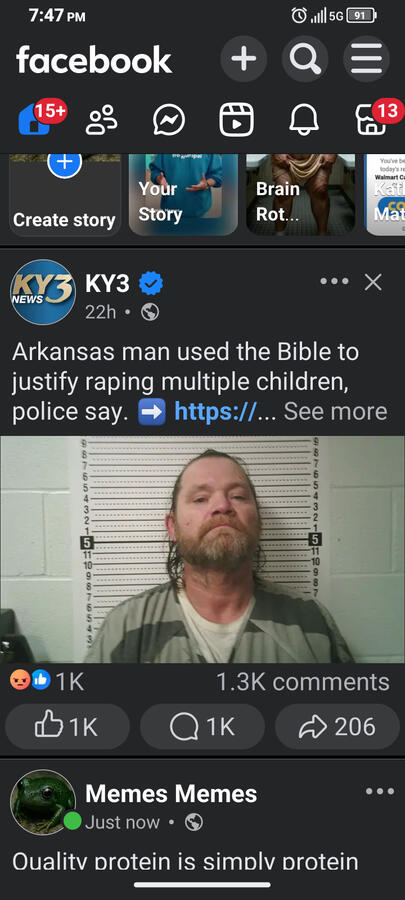
Task: Tap Create story card
Action: click(65, 195)
